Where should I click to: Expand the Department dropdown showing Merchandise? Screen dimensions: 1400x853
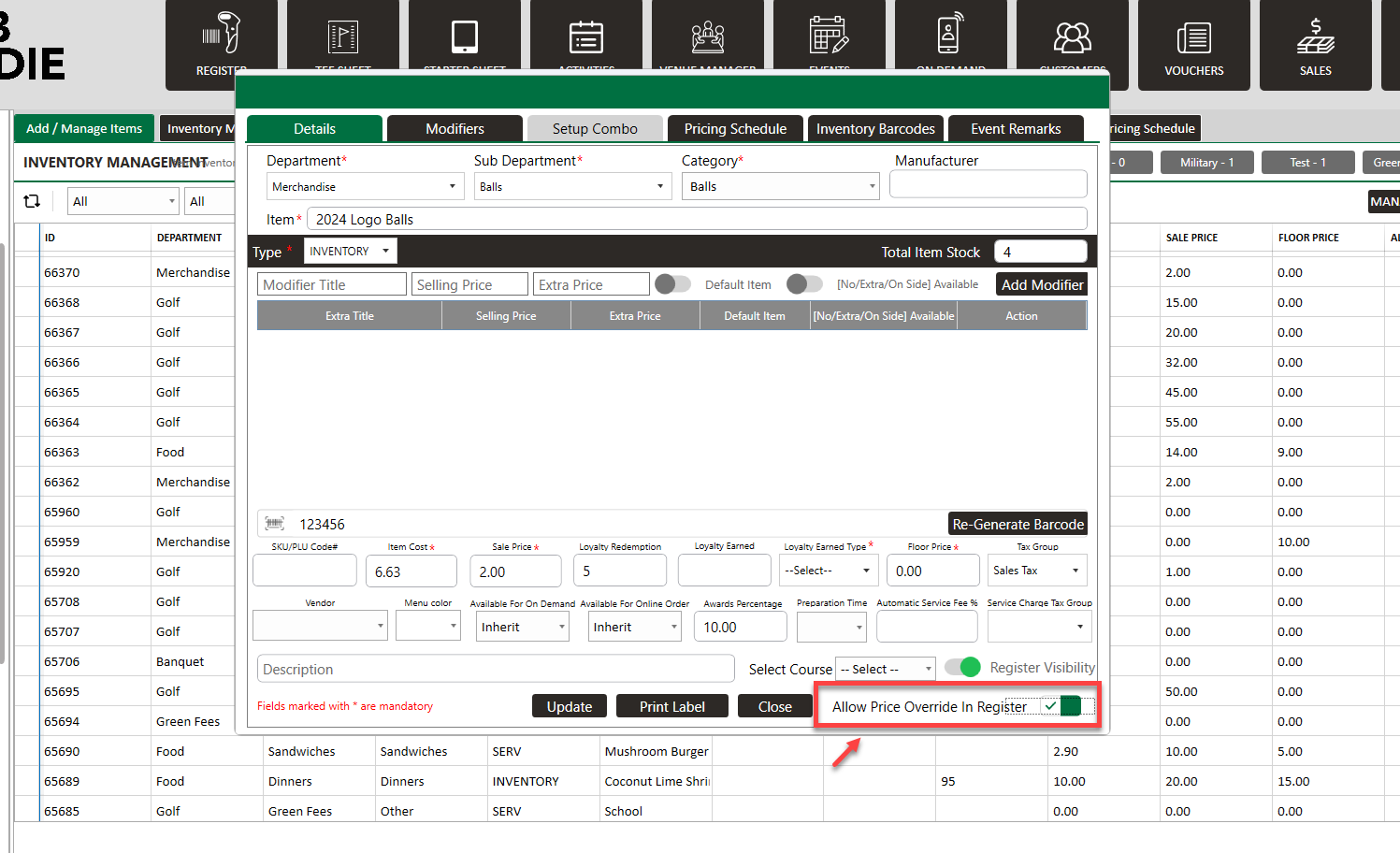point(365,187)
